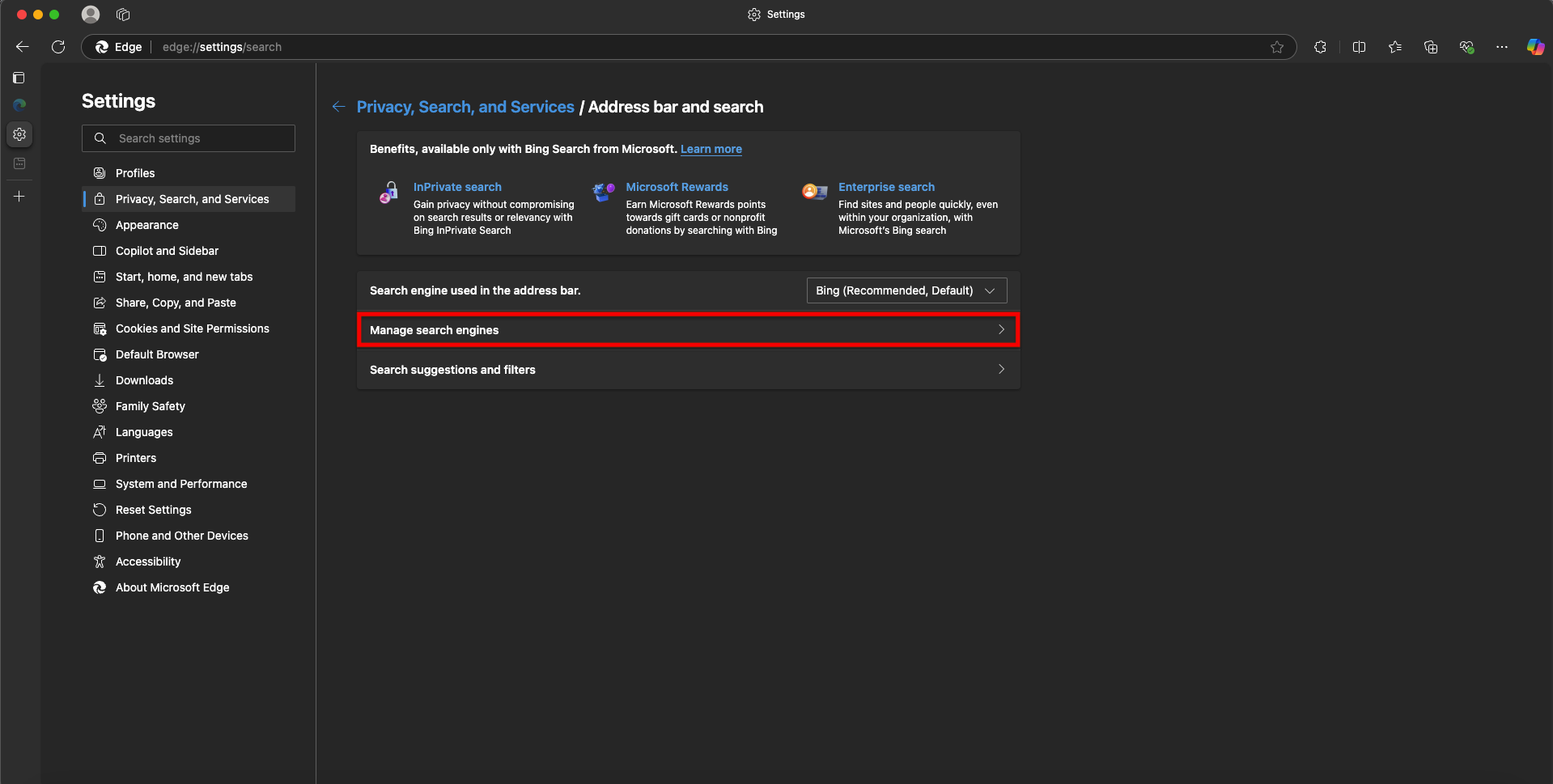Open System and Performance settings
The image size is (1553, 784).
point(189,484)
